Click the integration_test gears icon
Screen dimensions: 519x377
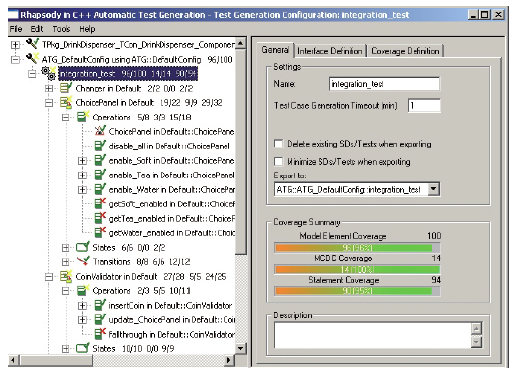(49, 73)
